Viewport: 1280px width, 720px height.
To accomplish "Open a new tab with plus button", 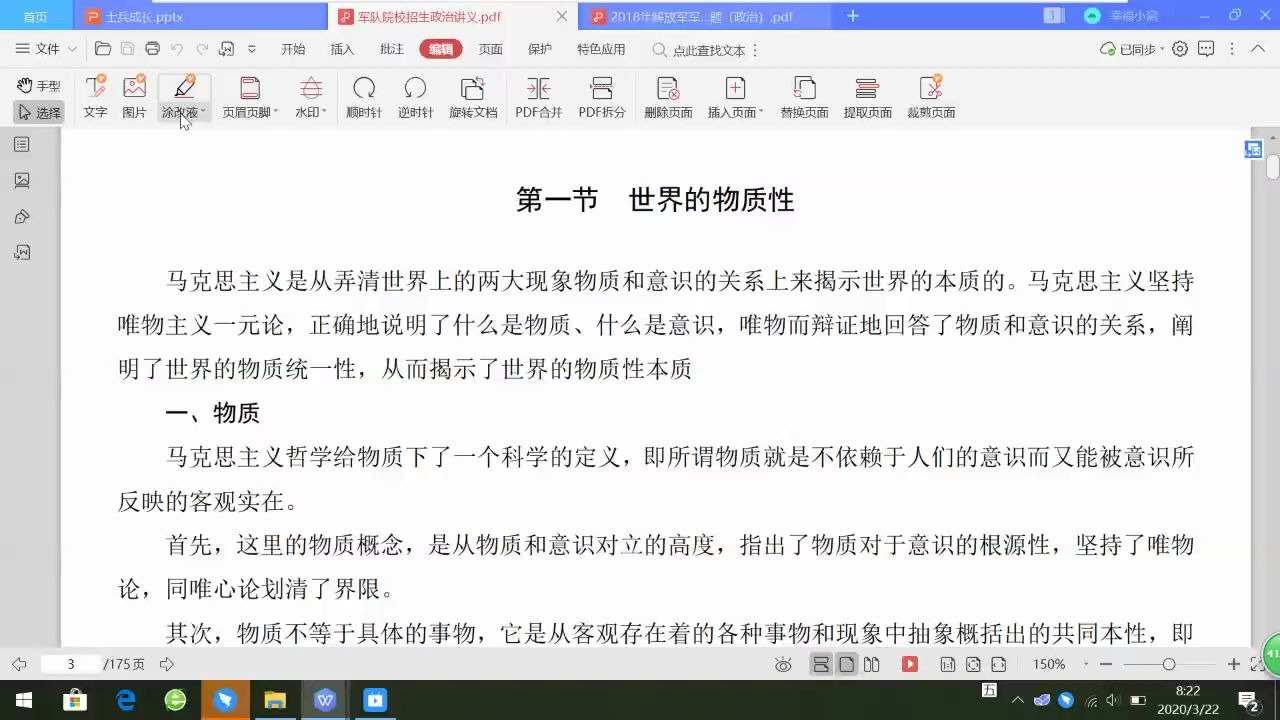I will click(x=853, y=16).
